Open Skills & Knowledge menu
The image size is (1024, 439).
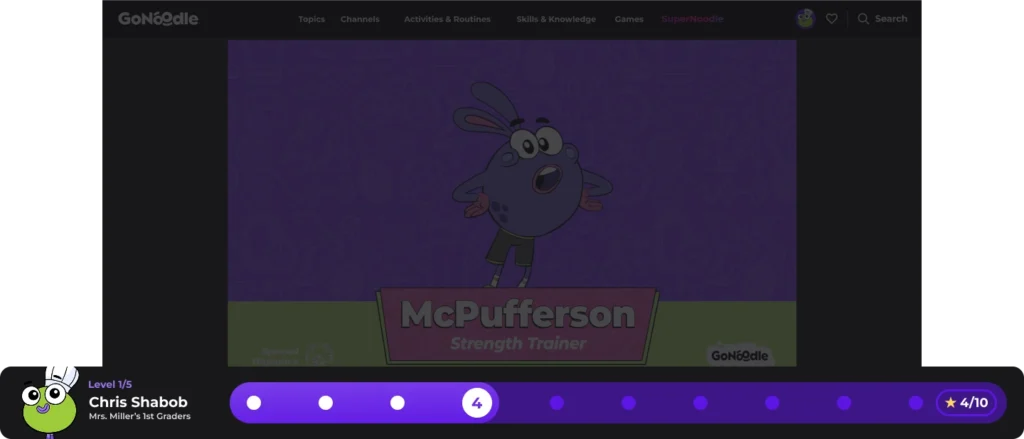point(556,19)
